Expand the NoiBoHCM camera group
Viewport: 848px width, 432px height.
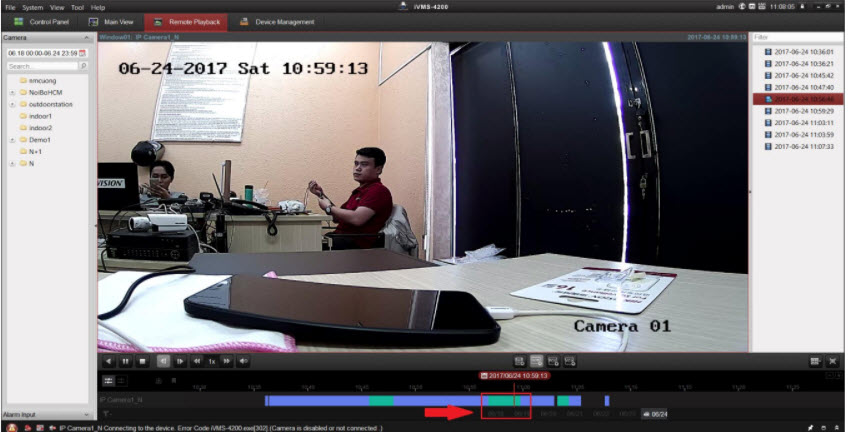click(x=11, y=92)
